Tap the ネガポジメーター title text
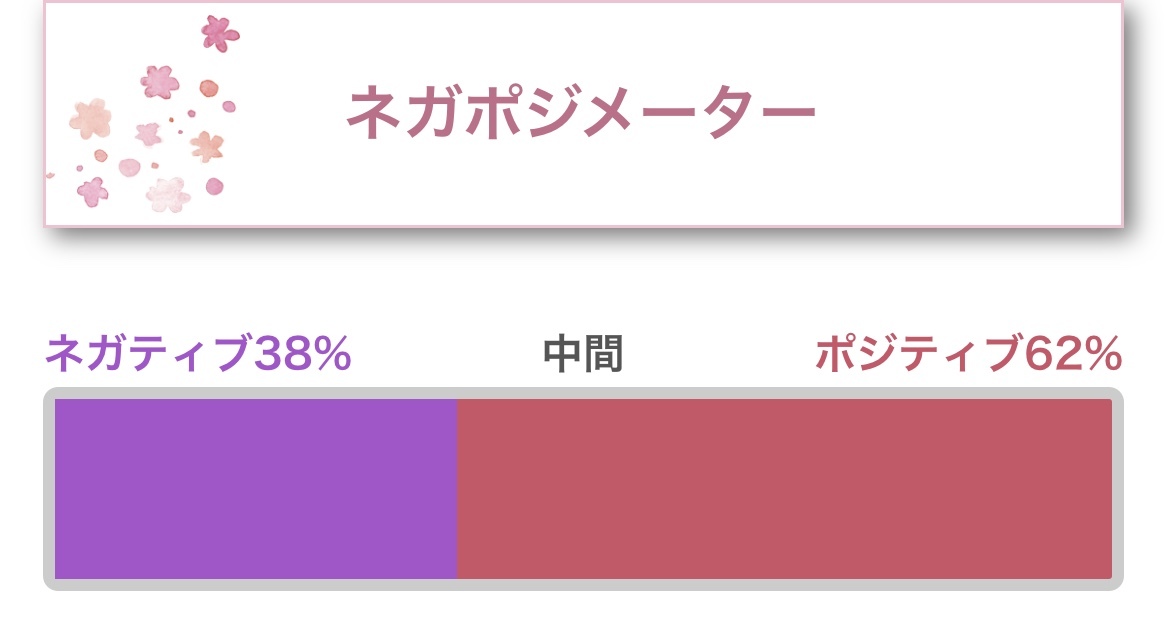The height and width of the screenshot is (639, 1166). [582, 111]
